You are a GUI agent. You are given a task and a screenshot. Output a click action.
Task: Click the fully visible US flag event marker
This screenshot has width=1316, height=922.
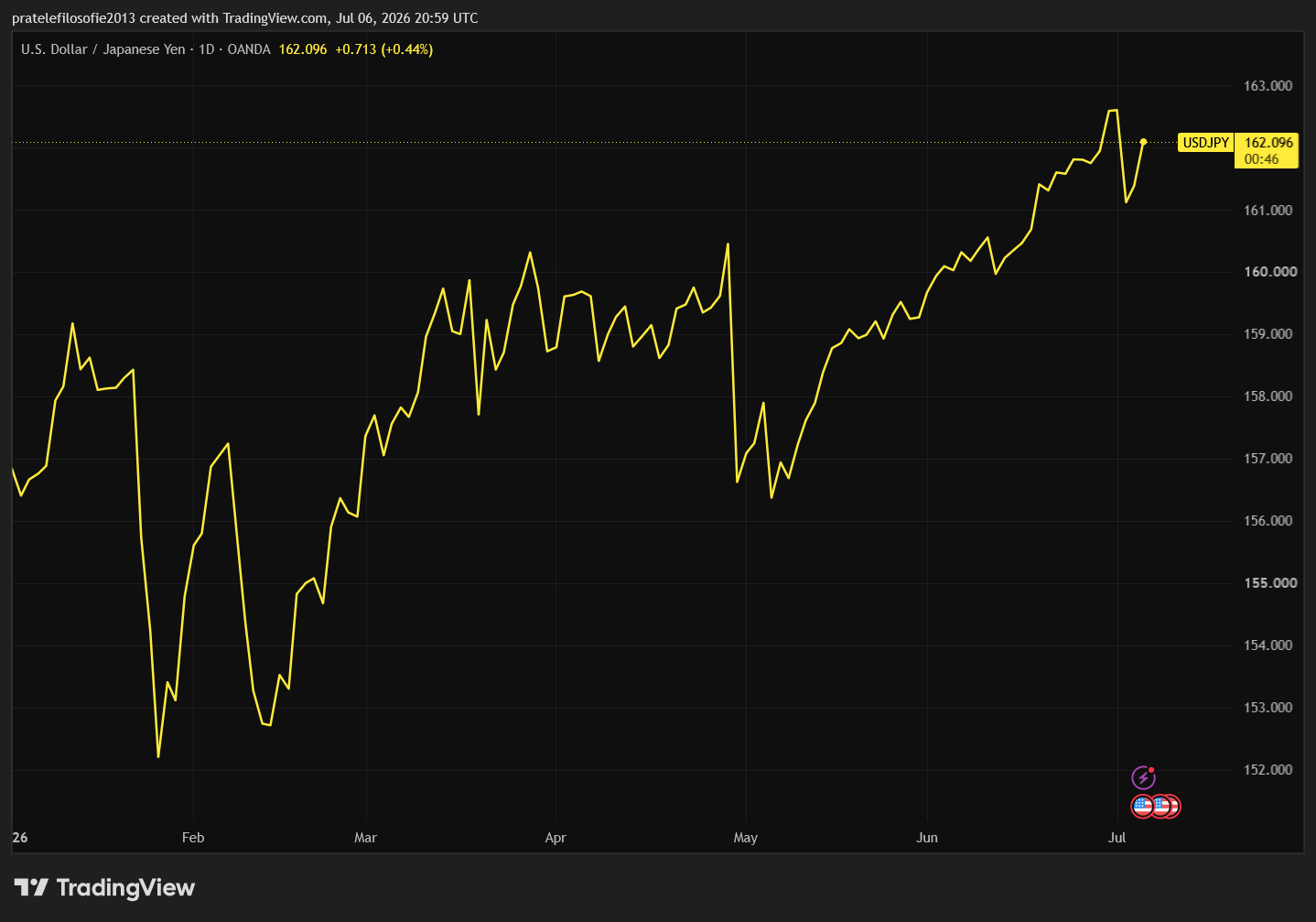(x=1143, y=807)
